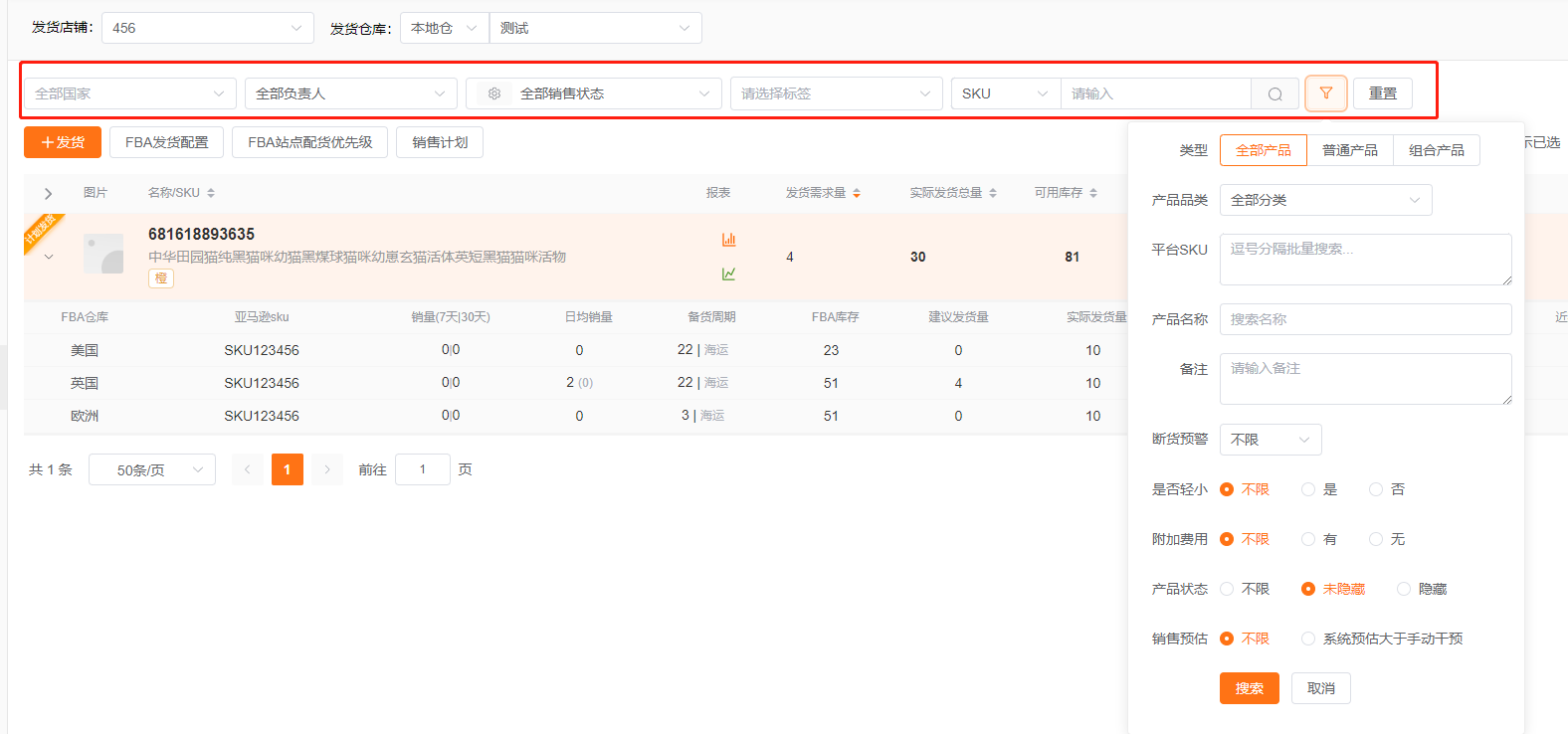The height and width of the screenshot is (734, 1568).
Task: Click the magnifier search icon beside SKU input
Action: [x=1274, y=93]
